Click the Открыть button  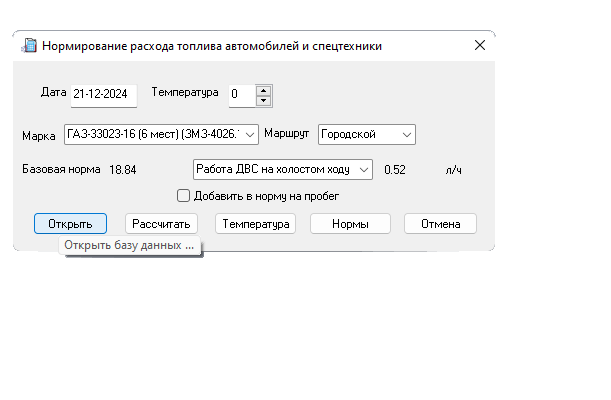coord(70,224)
